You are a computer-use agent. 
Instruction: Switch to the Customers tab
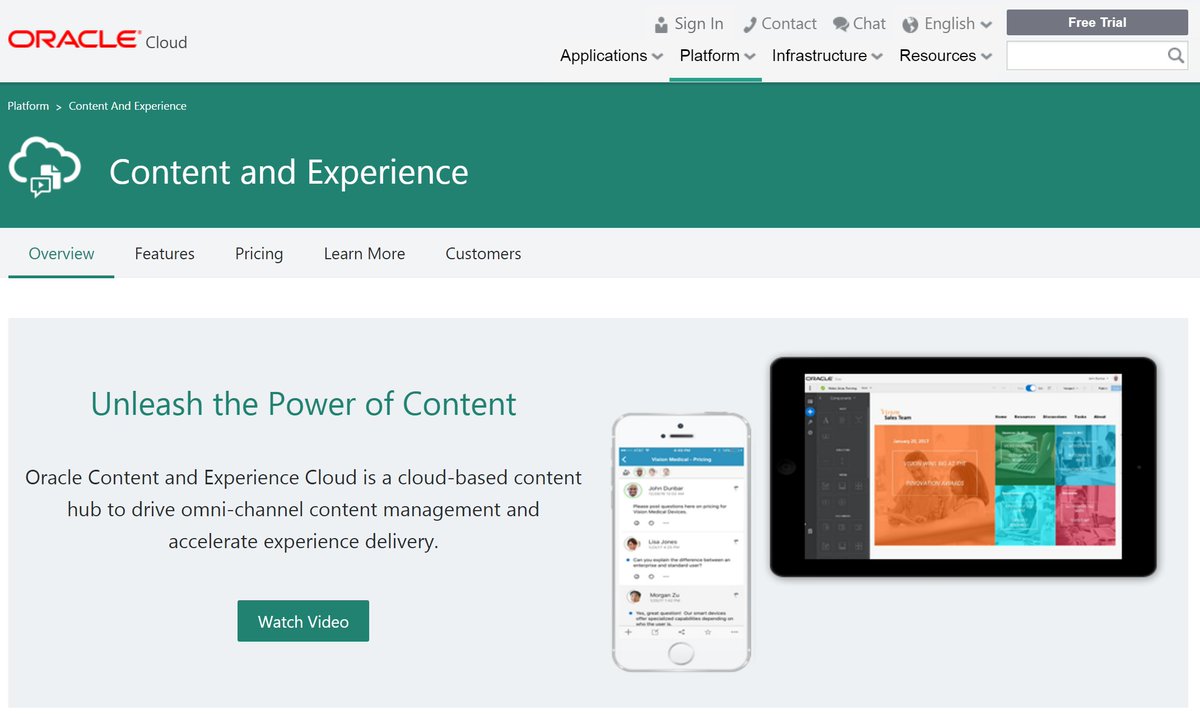(x=483, y=254)
